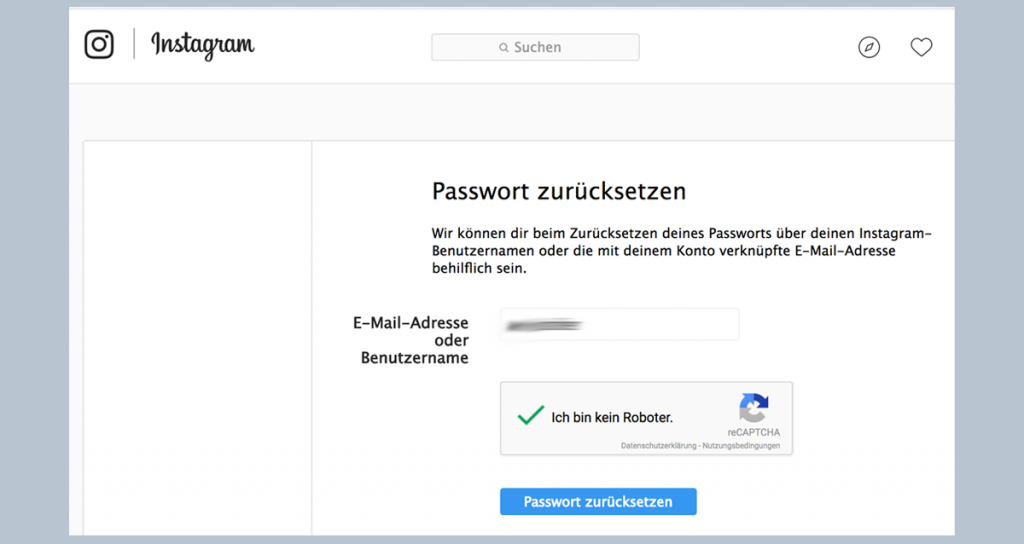Click the Passwort zurücksetzen heading text
1024x544 pixels.
559,191
